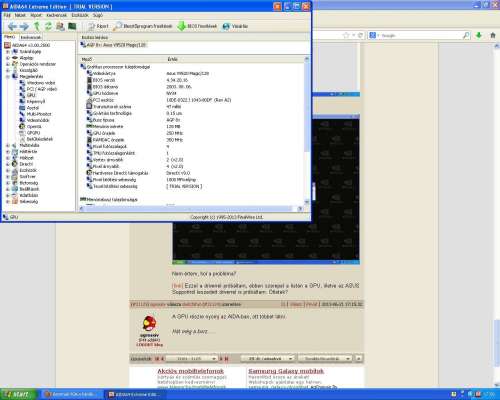Switch to the Kedvencek tab in left pane
This screenshot has width=500, height=400.
(x=30, y=37)
